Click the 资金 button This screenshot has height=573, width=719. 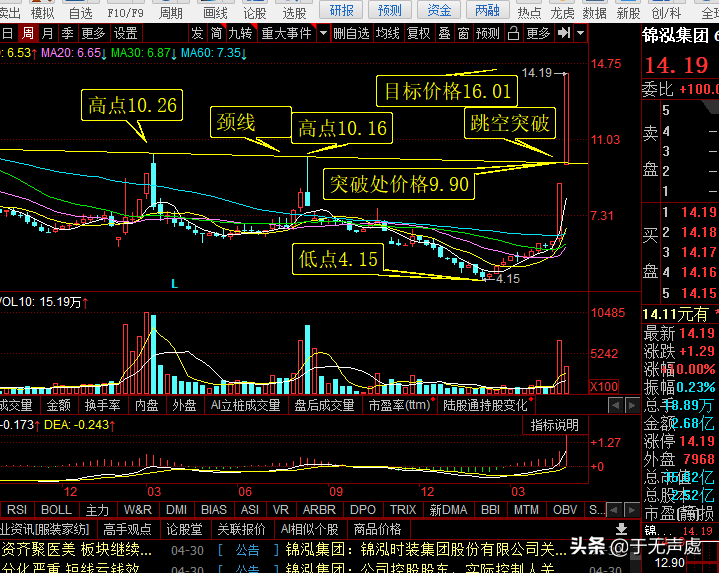click(x=439, y=10)
